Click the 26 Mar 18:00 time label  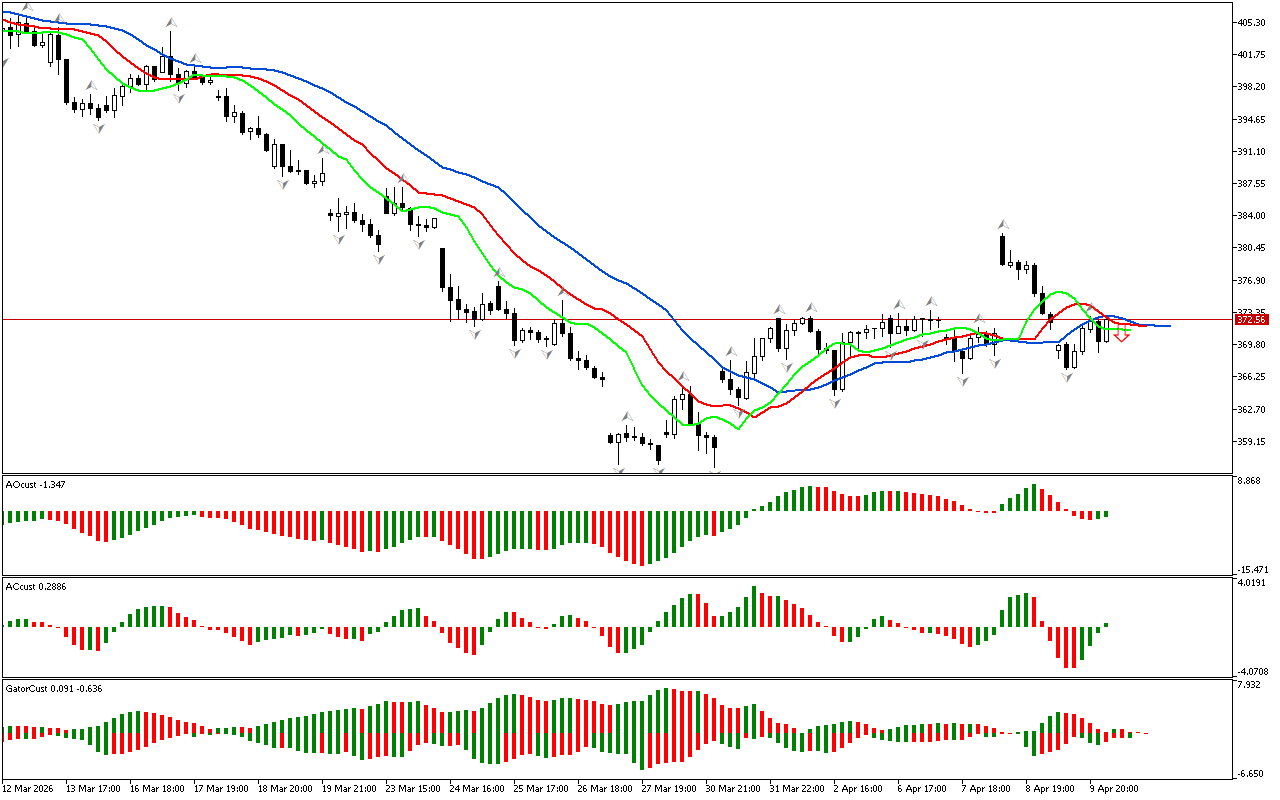point(604,789)
